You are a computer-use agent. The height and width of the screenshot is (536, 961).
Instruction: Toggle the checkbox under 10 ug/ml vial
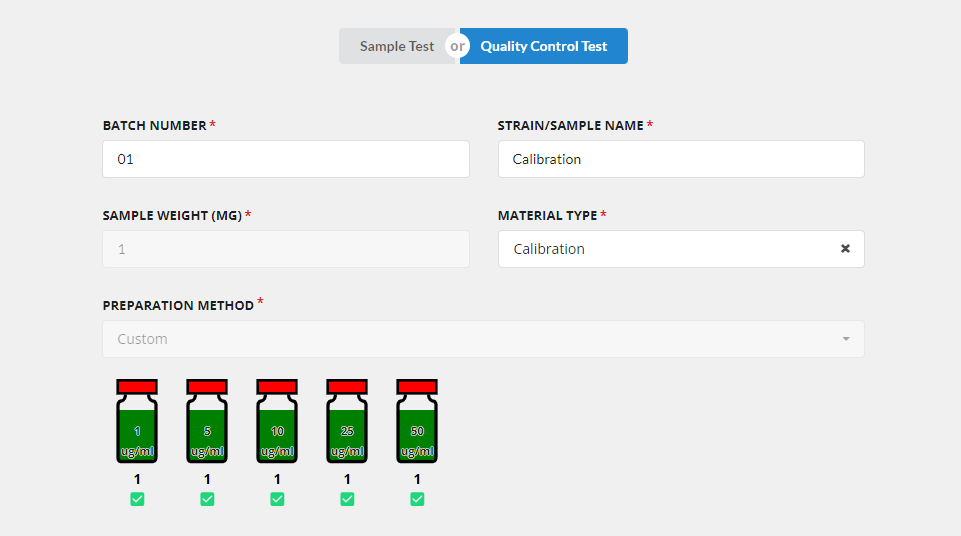[x=277, y=499]
